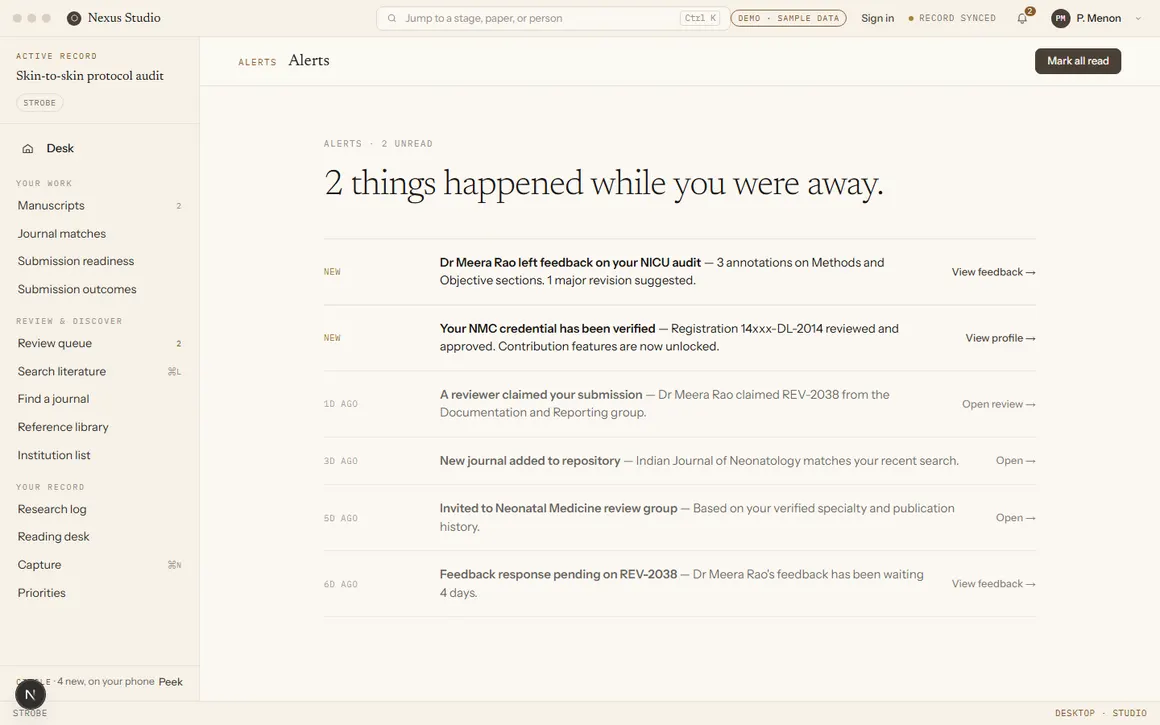1160x725 pixels.
Task: Open Research log in the sidebar
Action: (100, 509)
